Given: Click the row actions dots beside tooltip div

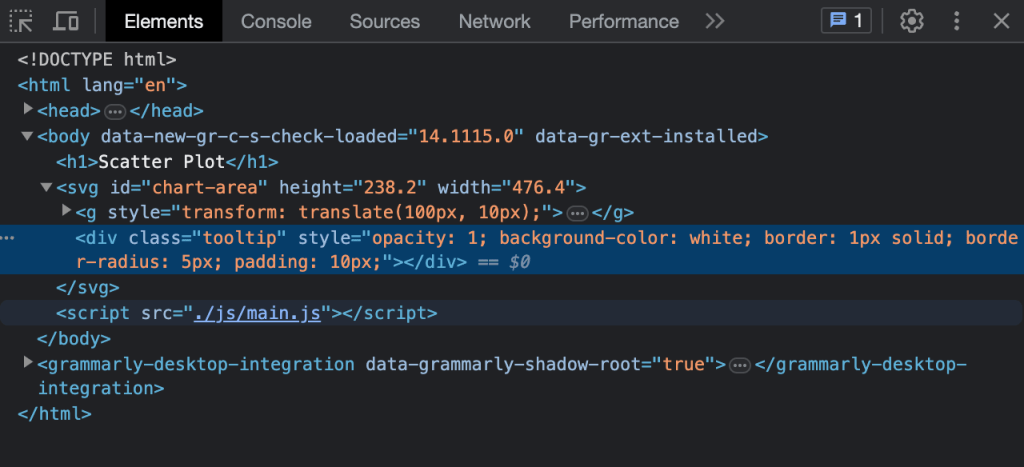Looking at the screenshot, I should click(x=8, y=238).
